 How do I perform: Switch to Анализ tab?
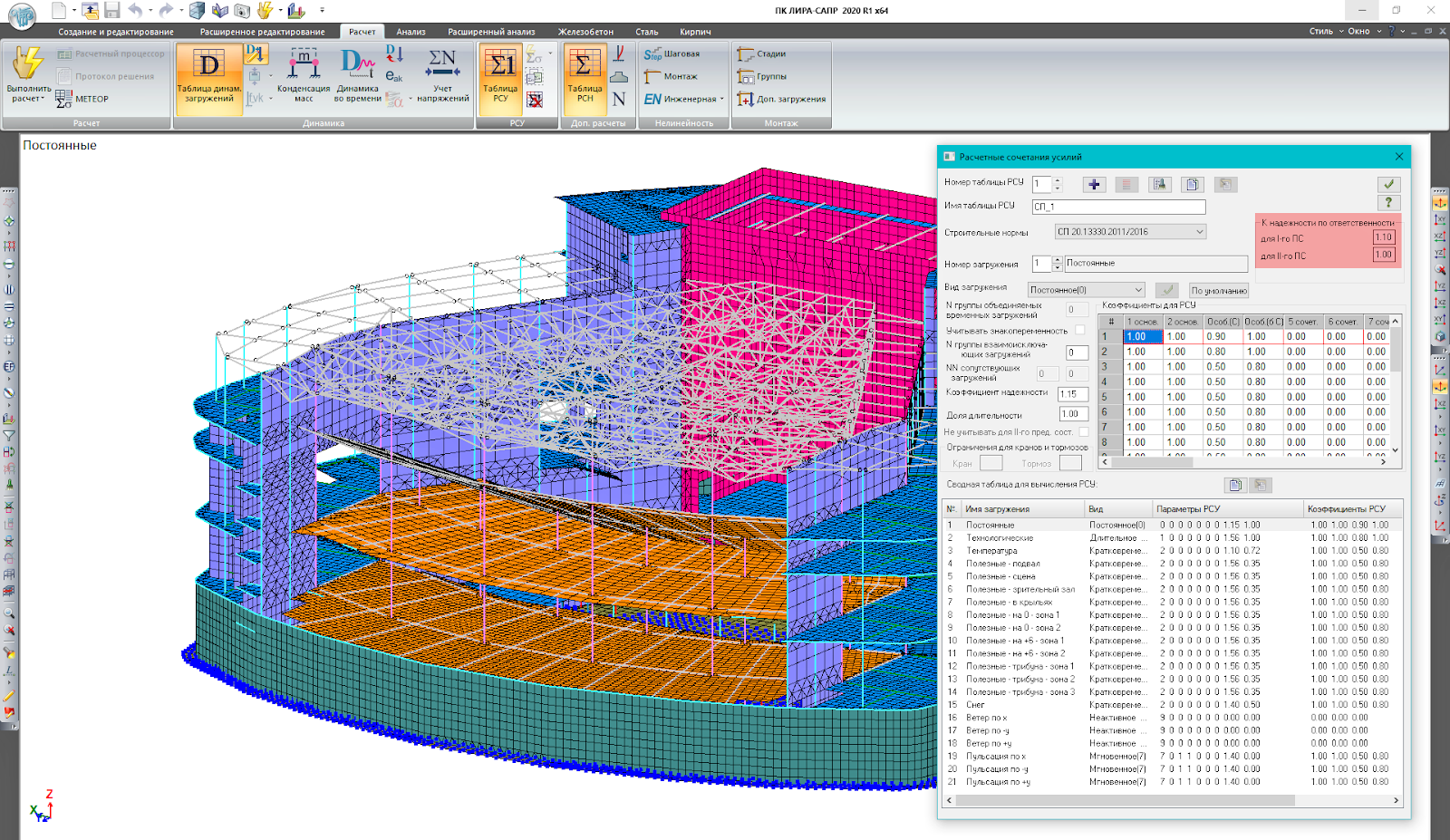pos(411,32)
